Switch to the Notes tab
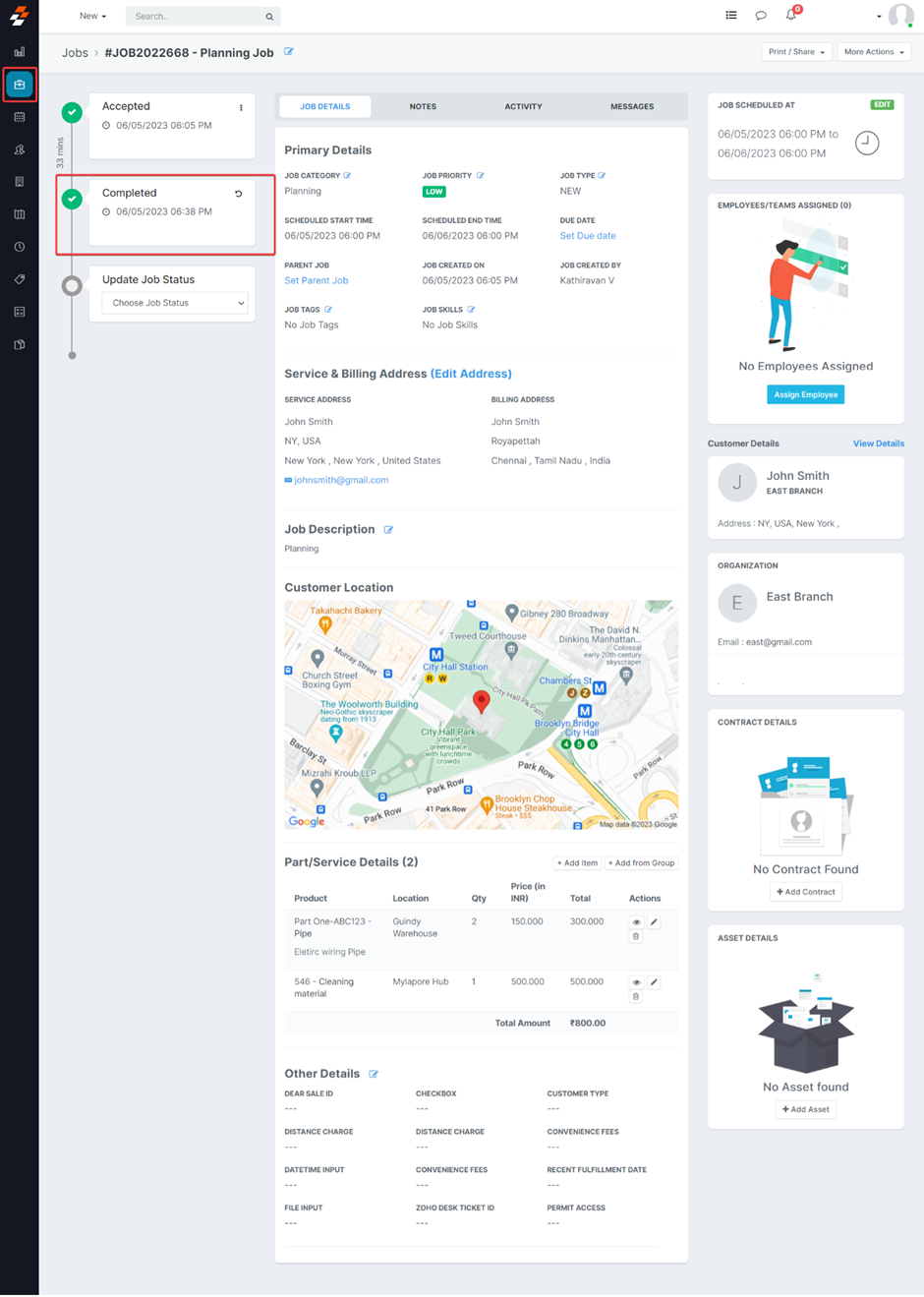Screen dimensions: 924x1297 (x=423, y=106)
